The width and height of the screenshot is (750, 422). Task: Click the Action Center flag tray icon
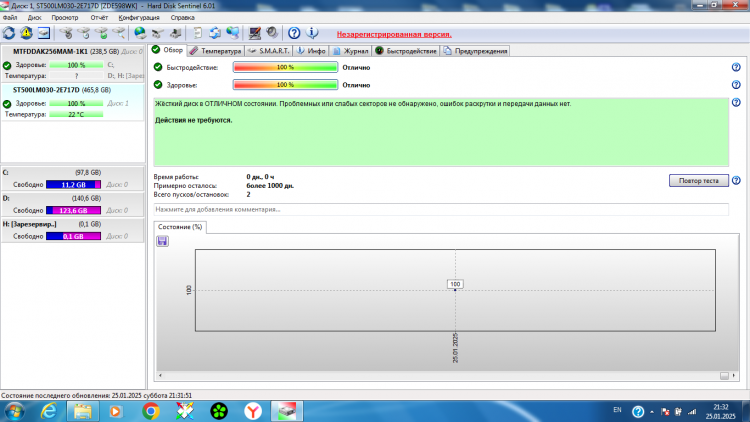pos(665,412)
